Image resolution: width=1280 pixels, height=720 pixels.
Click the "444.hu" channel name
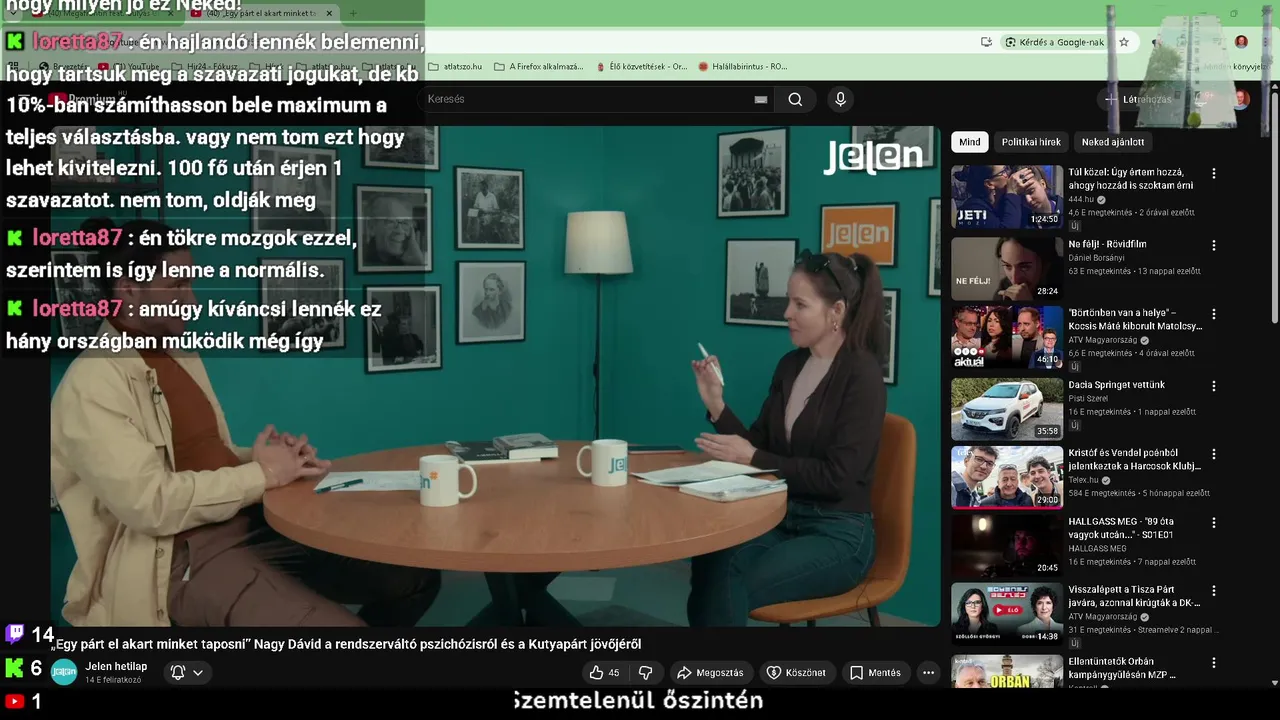(1081, 199)
